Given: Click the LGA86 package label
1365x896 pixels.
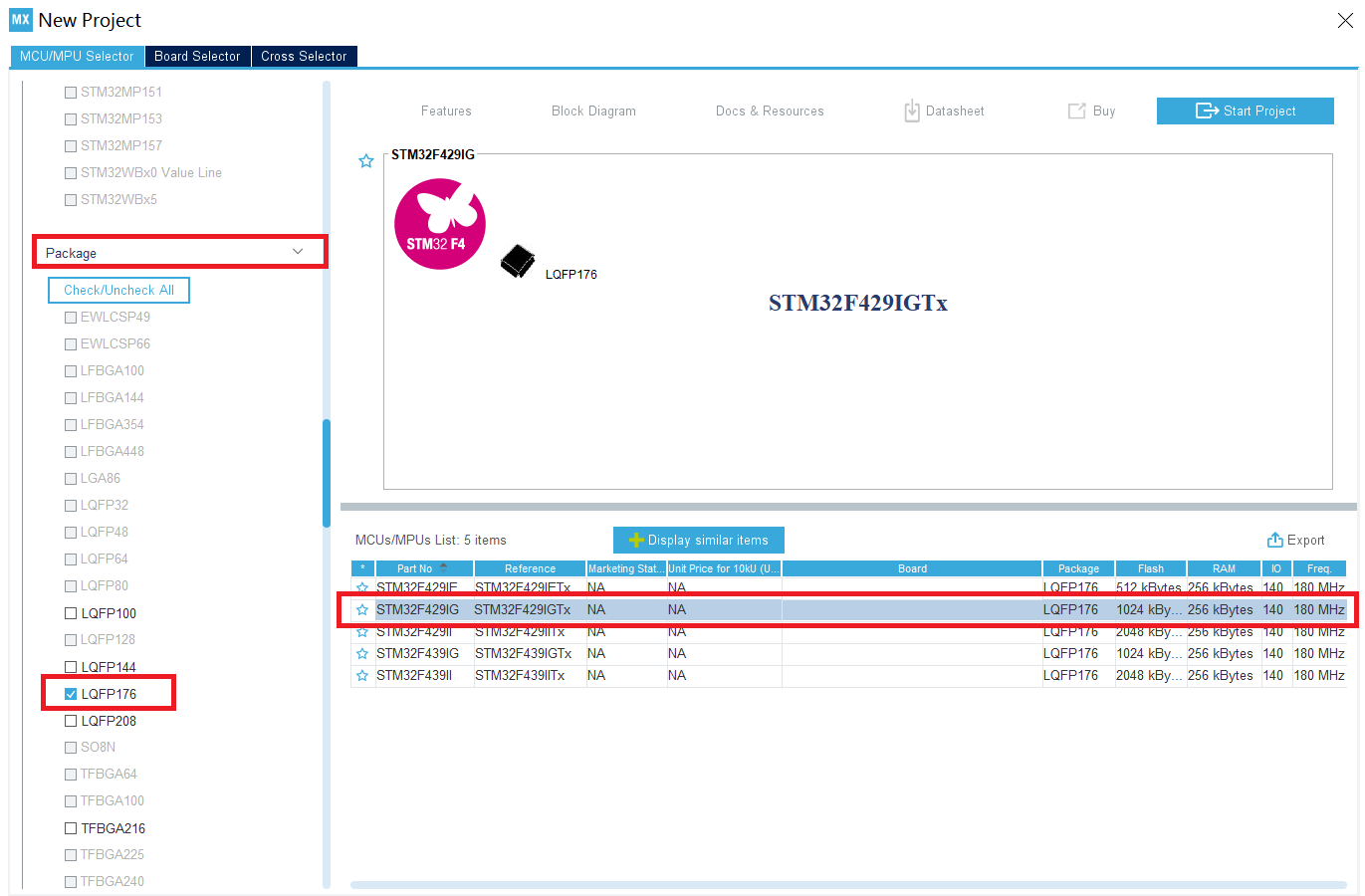Looking at the screenshot, I should 101,478.
